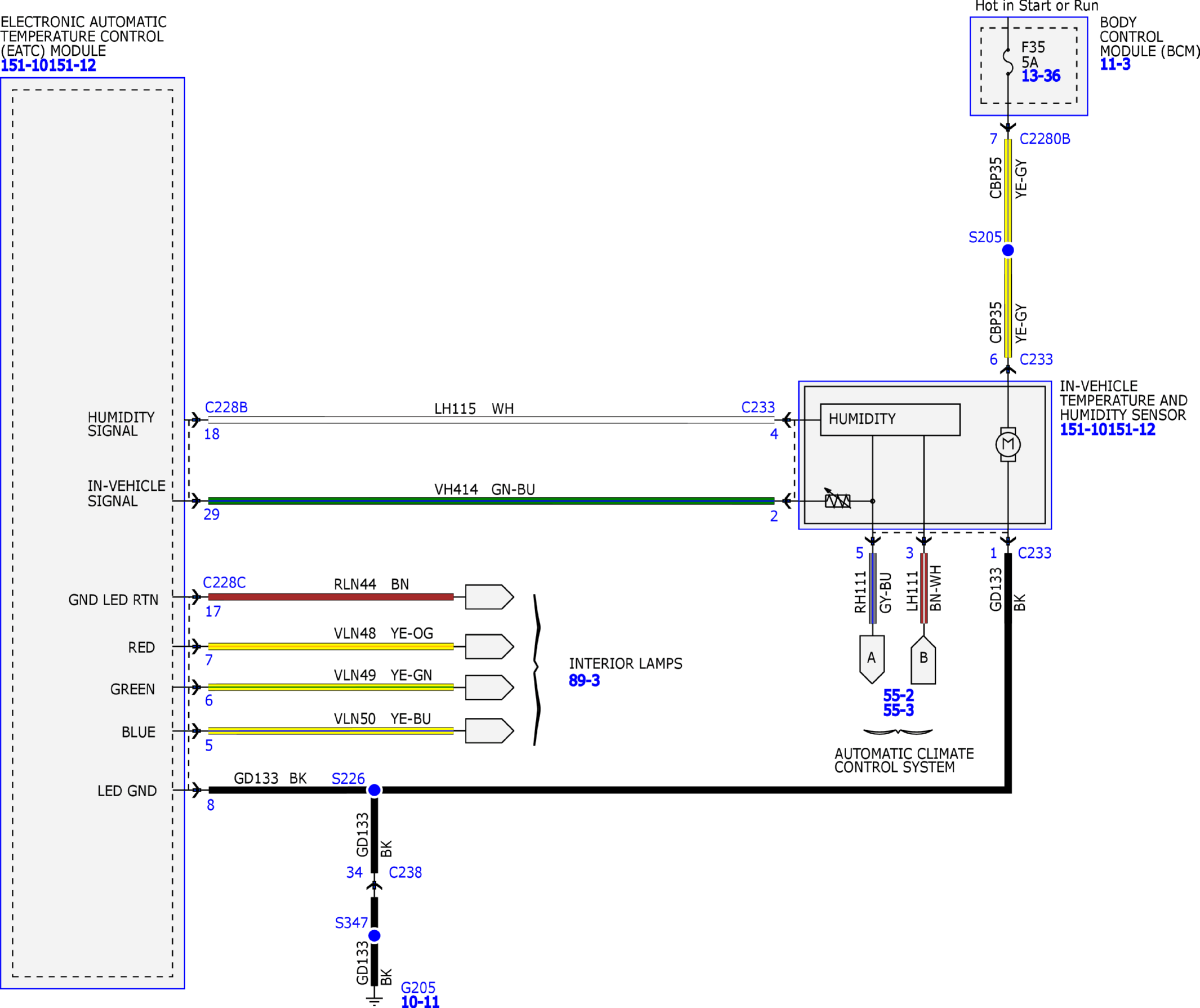Open the EATC module link 151-10151-12
Viewport: 1200px width, 1008px height.
click(48, 65)
